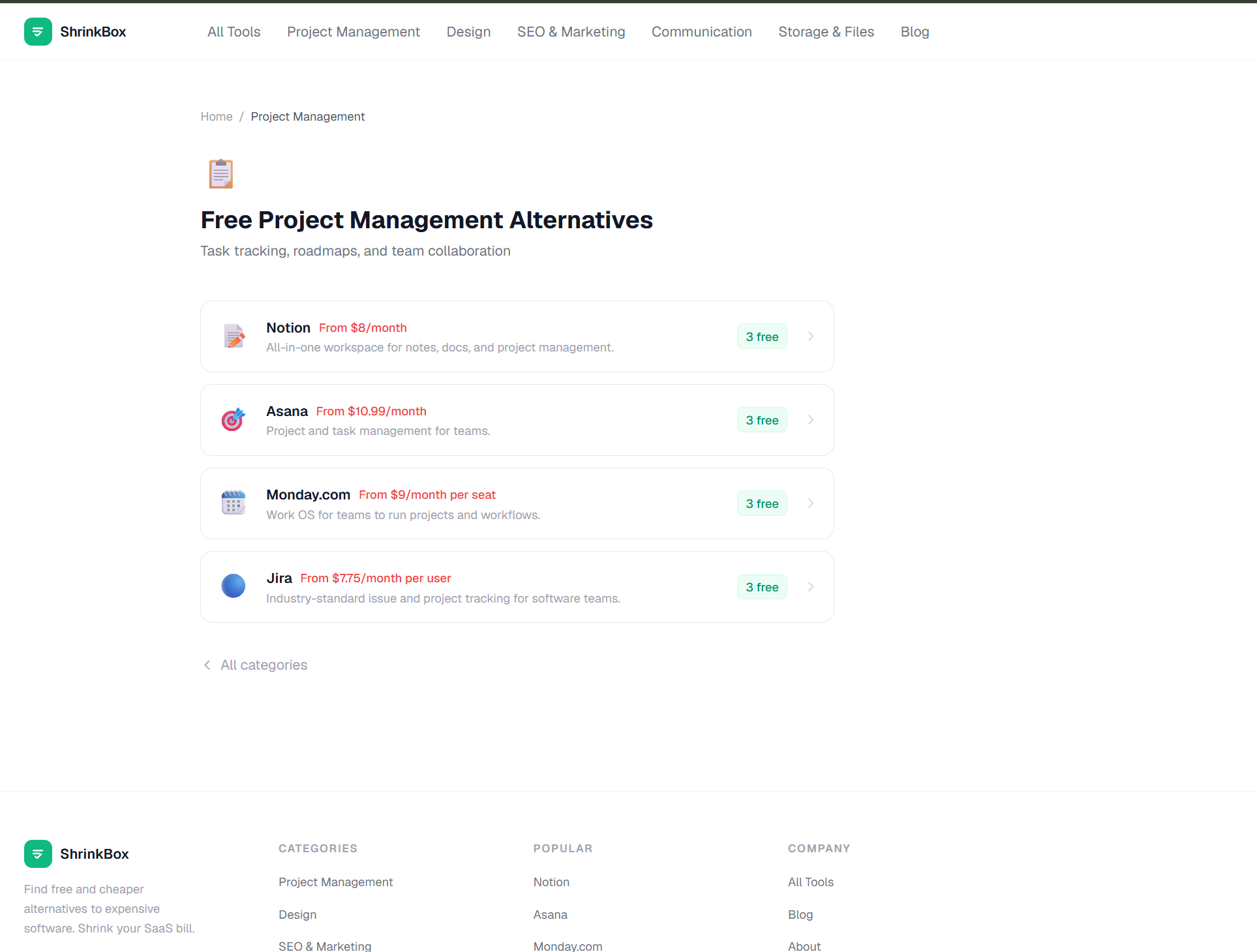Click the COMPANY footer heading
The width and height of the screenshot is (1257, 952).
tap(819, 848)
